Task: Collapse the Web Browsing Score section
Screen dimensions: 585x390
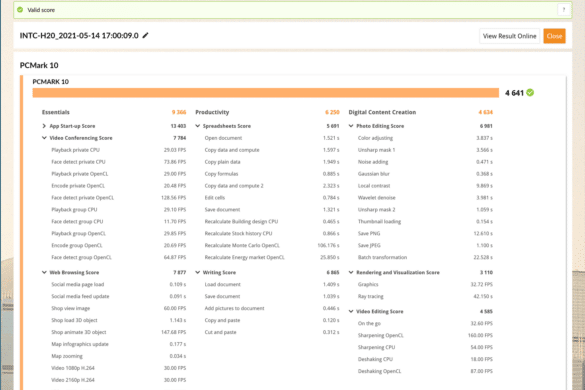Action: coord(44,272)
